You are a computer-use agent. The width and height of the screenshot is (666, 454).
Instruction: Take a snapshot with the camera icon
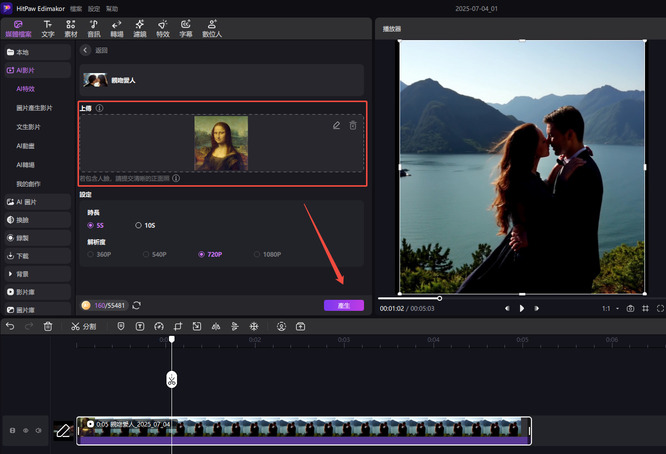tap(630, 309)
